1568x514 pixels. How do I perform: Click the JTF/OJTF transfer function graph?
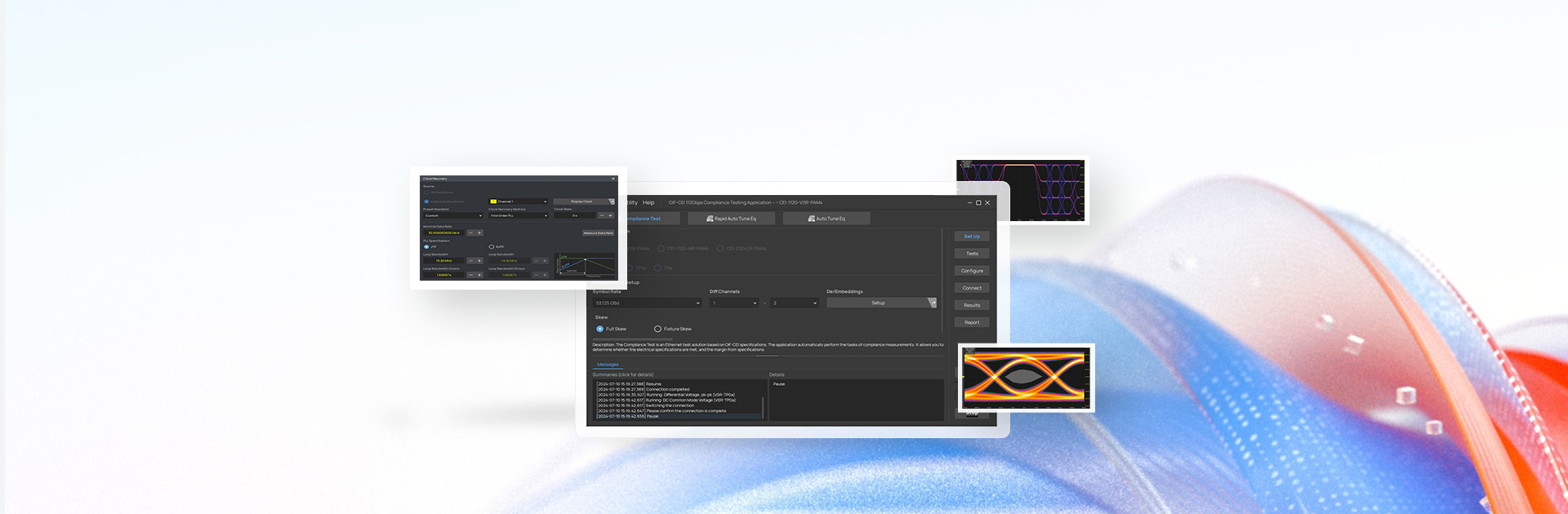pos(585,266)
